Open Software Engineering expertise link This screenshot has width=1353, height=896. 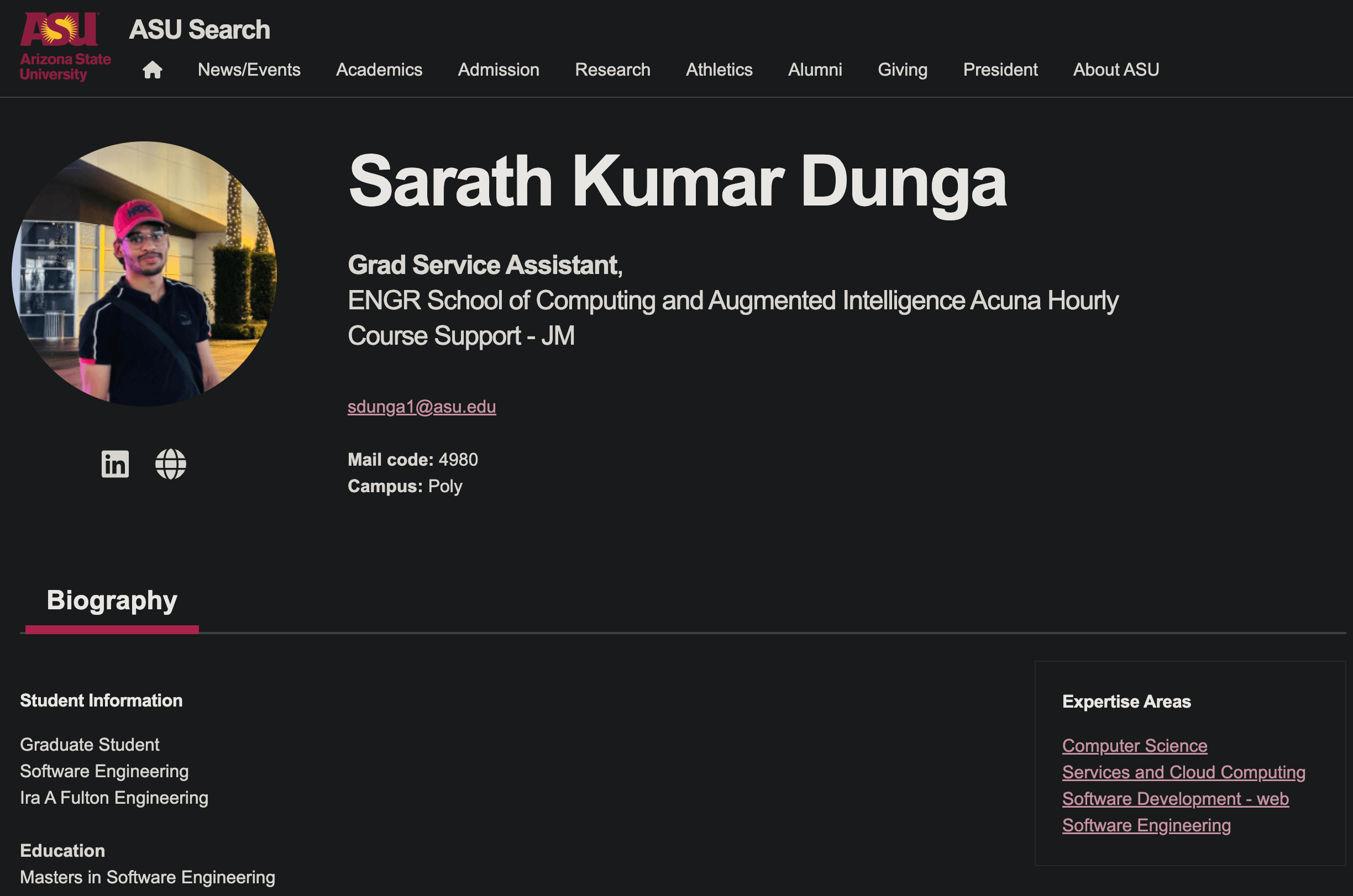(x=1146, y=825)
